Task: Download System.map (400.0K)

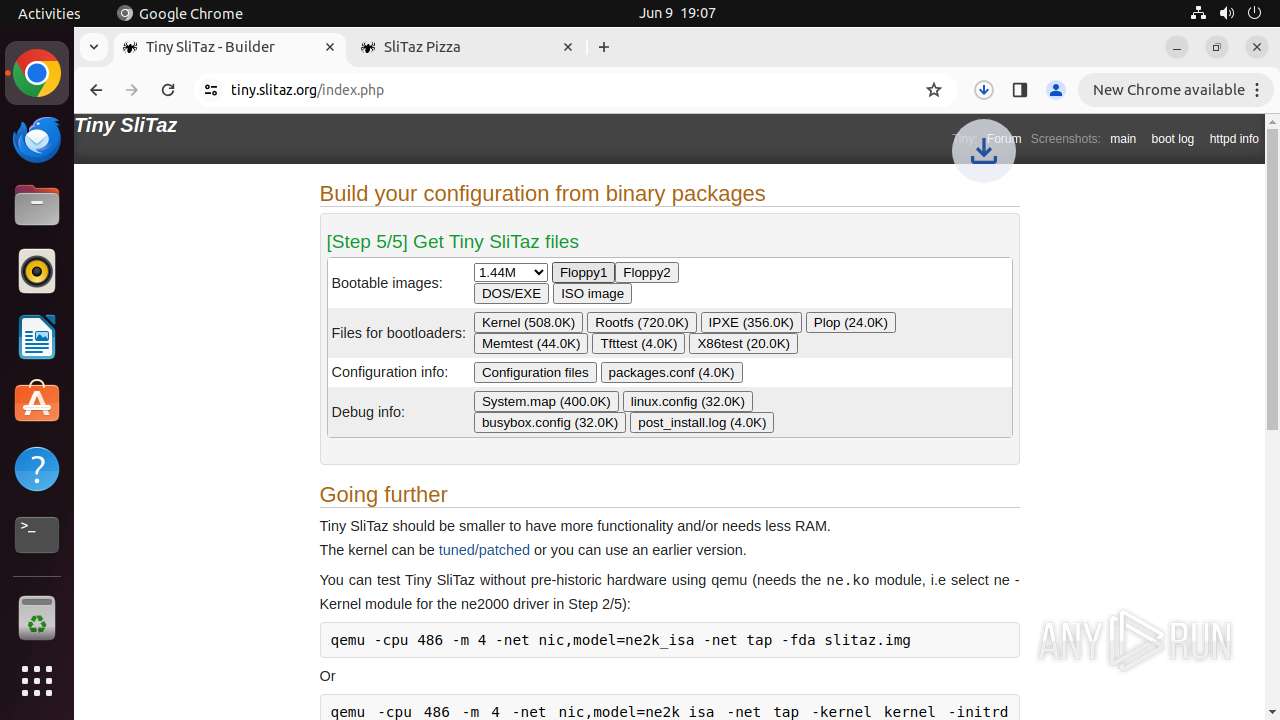Action: pyautogui.click(x=546, y=401)
